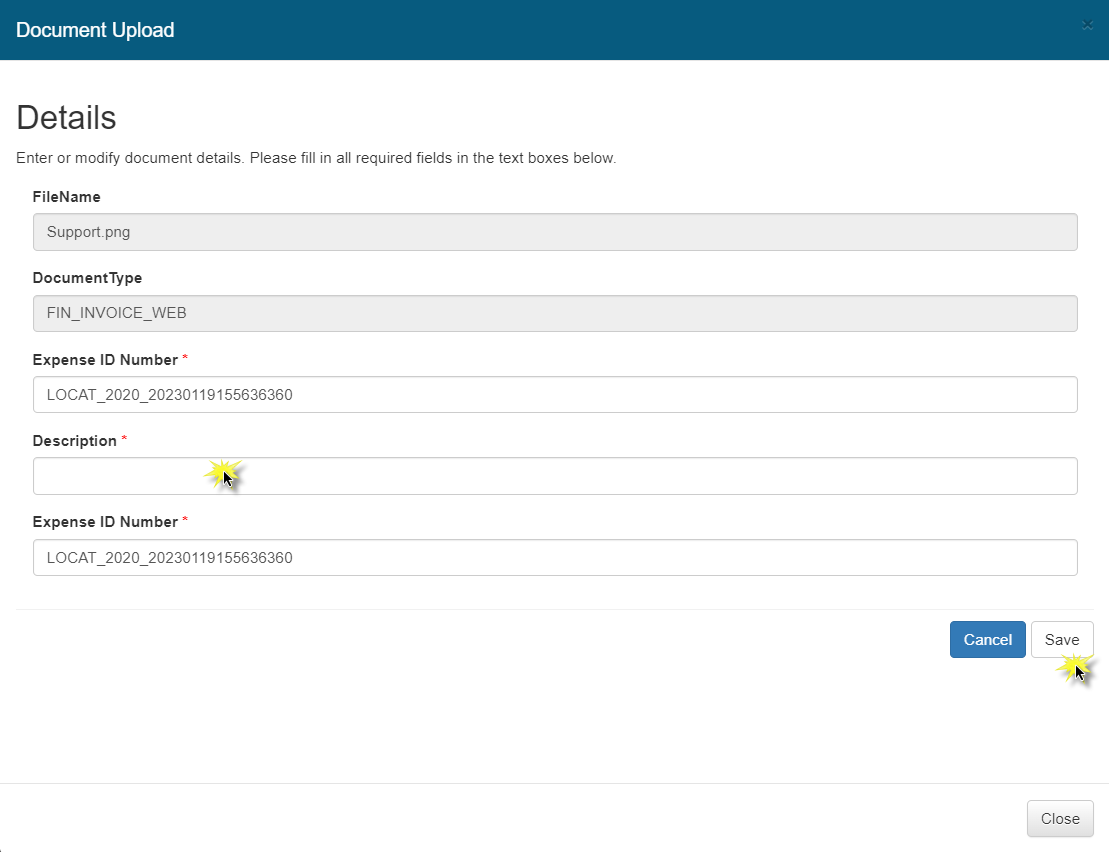The height and width of the screenshot is (852, 1109).
Task: Click the Close button in footer
Action: point(1059,818)
